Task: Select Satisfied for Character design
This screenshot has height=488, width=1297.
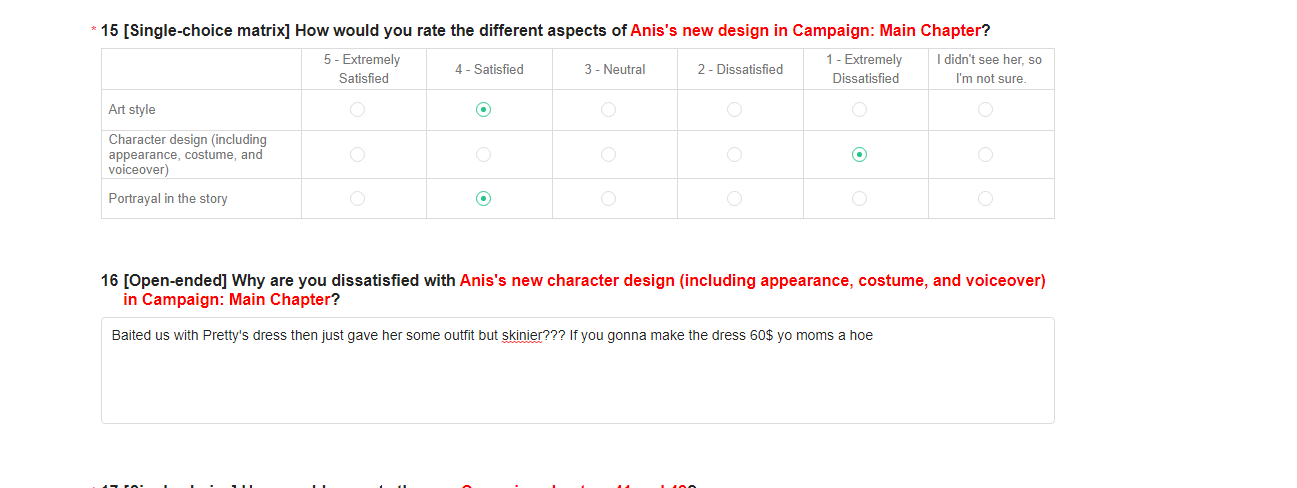Action: tap(484, 154)
